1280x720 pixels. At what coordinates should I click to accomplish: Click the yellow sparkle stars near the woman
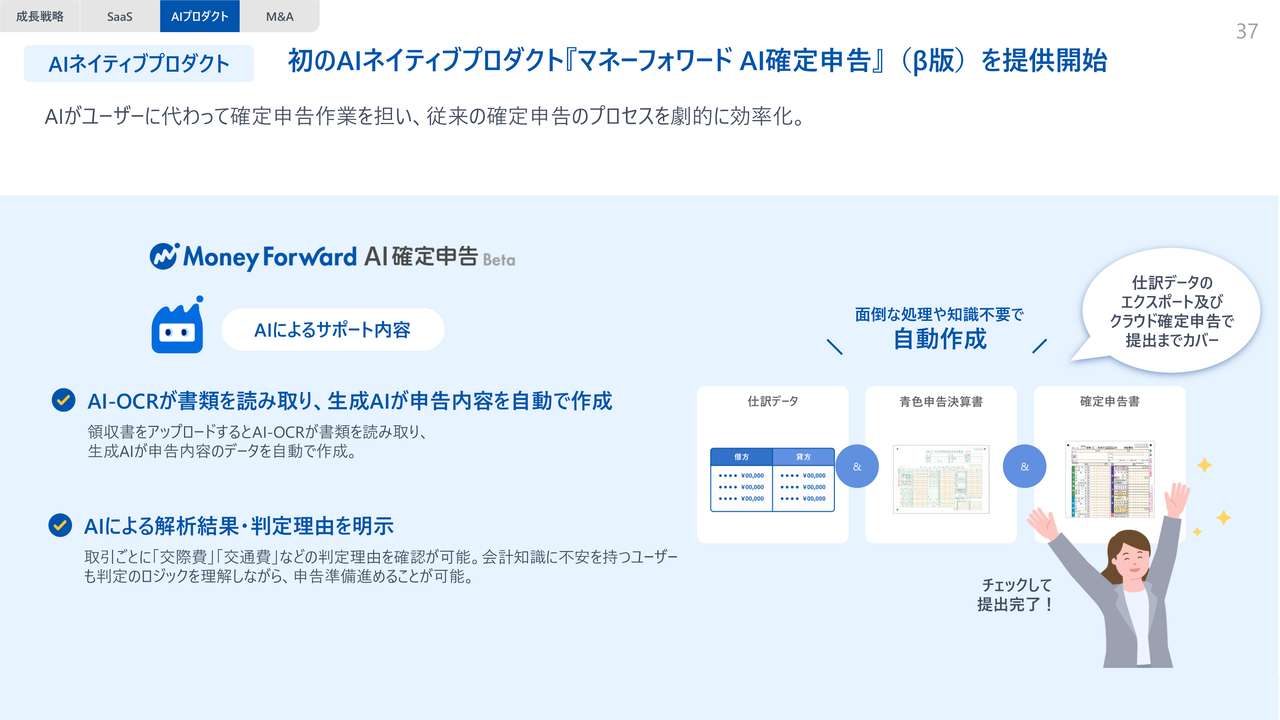point(1211,495)
